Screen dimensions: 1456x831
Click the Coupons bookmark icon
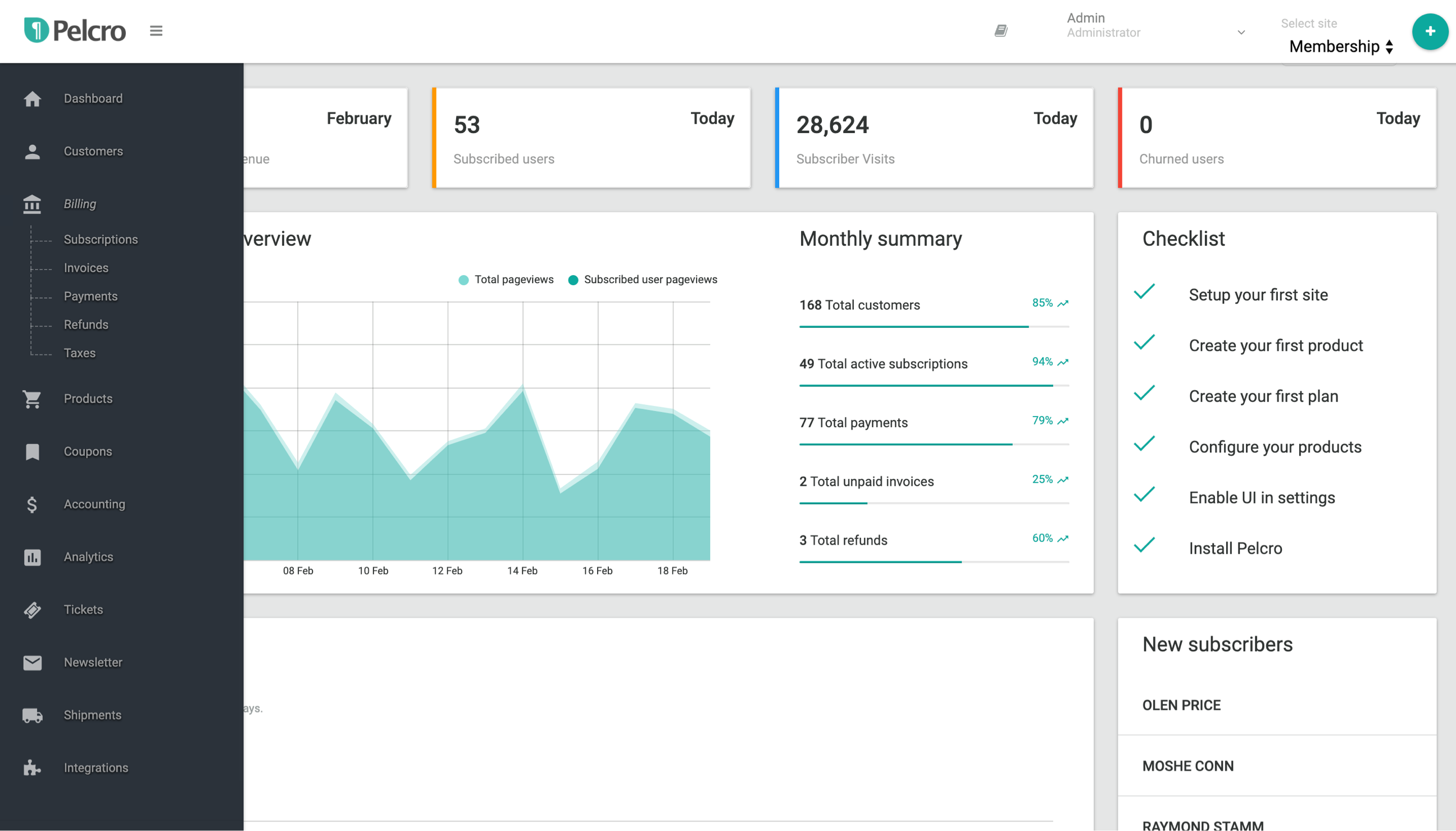click(33, 451)
